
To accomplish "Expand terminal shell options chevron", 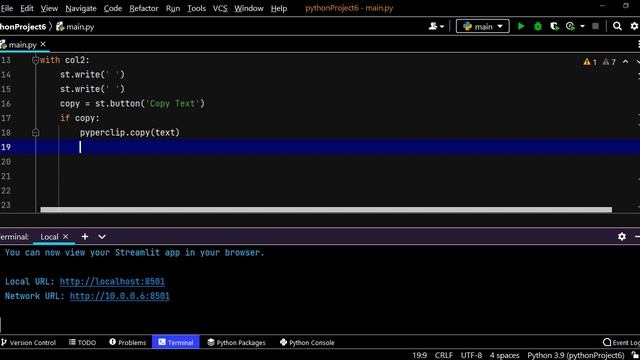I will point(102,236).
